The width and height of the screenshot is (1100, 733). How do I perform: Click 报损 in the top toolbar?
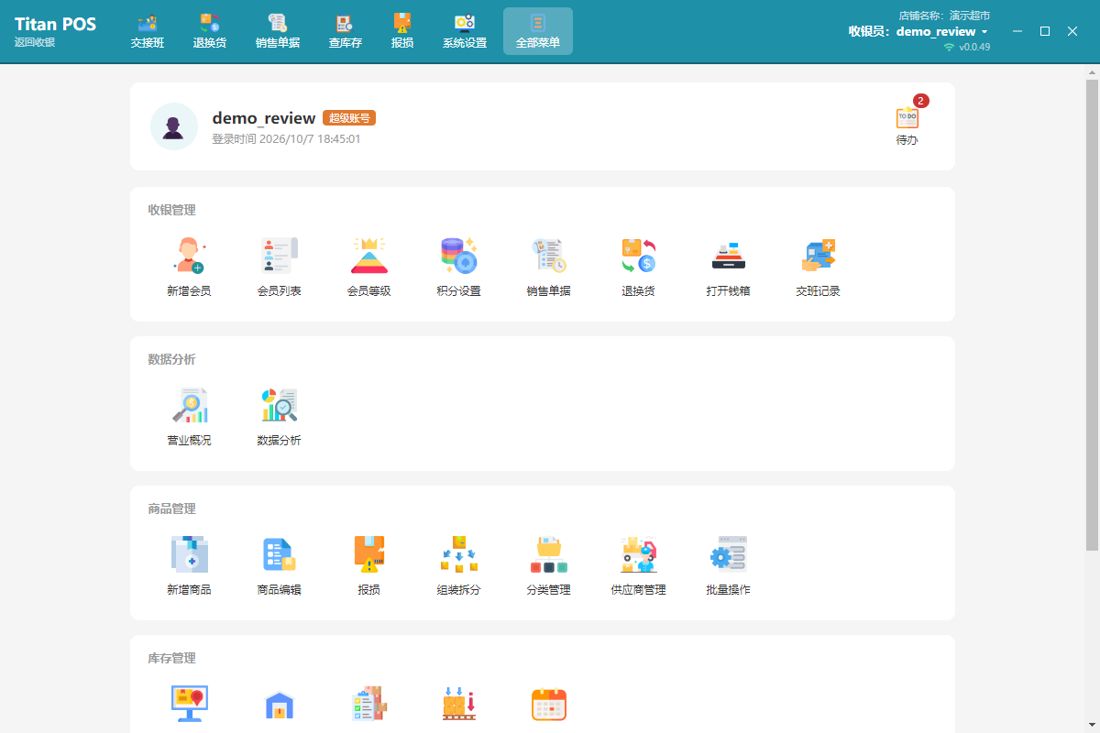(402, 32)
